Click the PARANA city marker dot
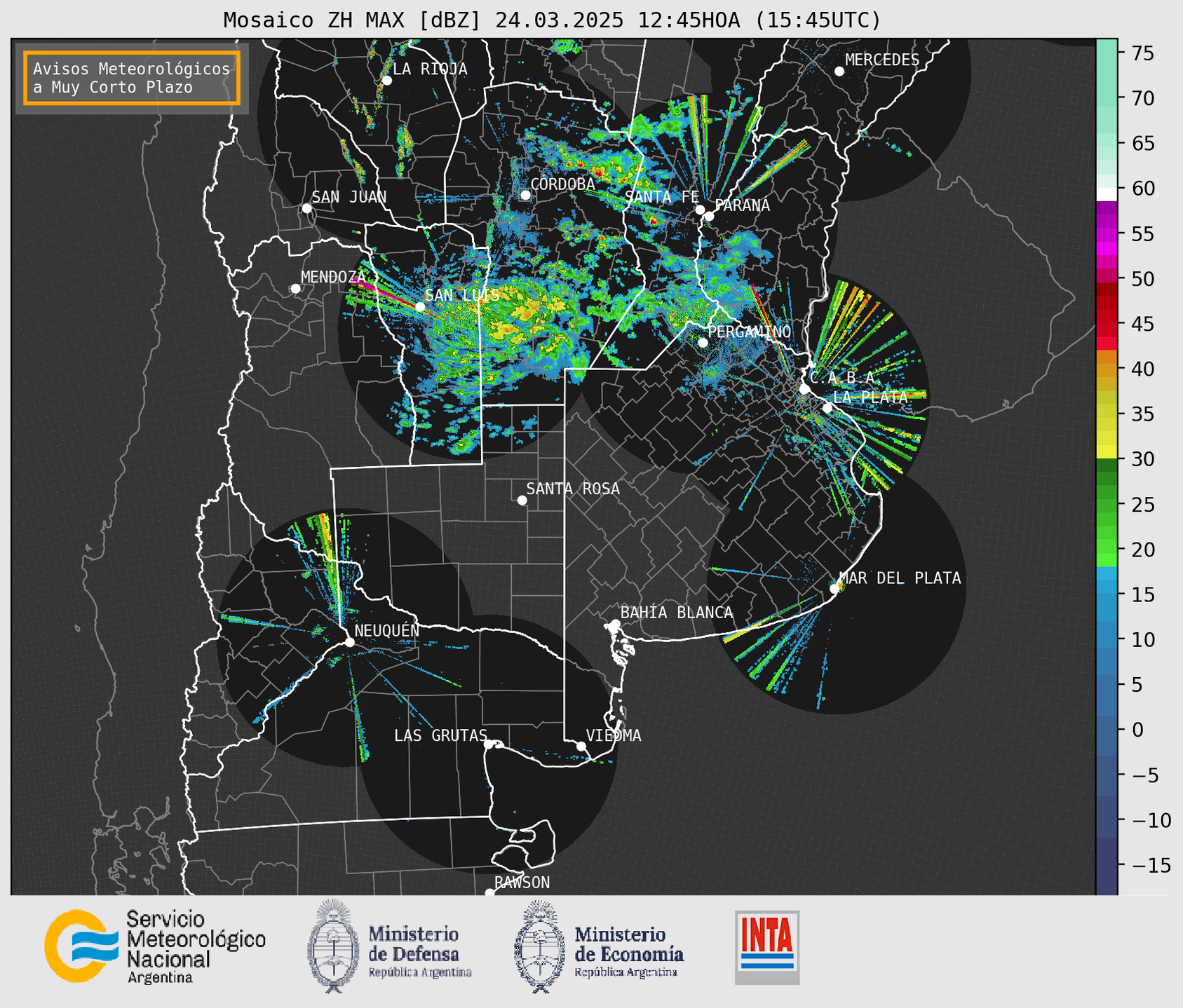The height and width of the screenshot is (1008, 1183). (x=709, y=216)
